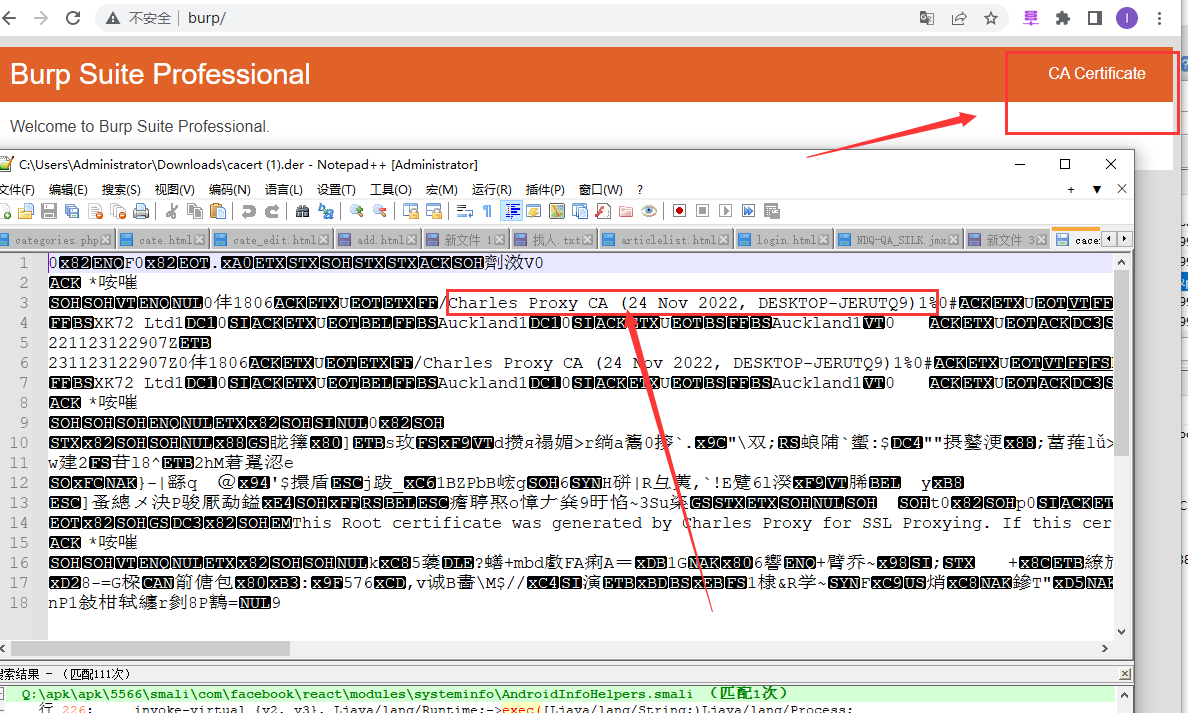
Task: Click the Zoom In magnifier icon
Action: [x=356, y=211]
